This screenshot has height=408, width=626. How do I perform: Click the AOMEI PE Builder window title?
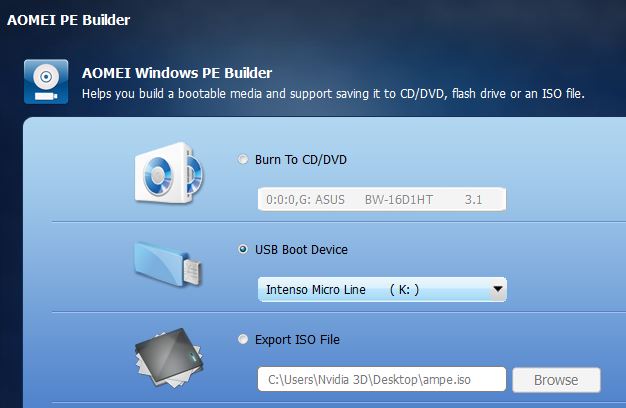(x=68, y=20)
